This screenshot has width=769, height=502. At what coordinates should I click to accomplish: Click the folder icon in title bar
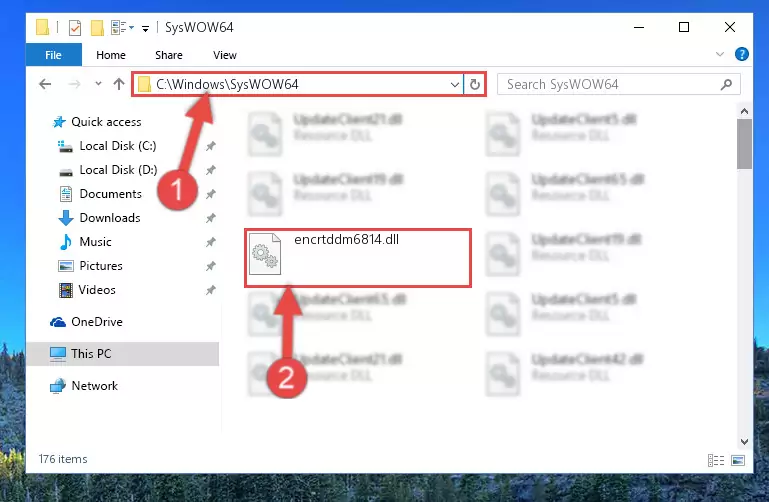pyautogui.click(x=43, y=27)
